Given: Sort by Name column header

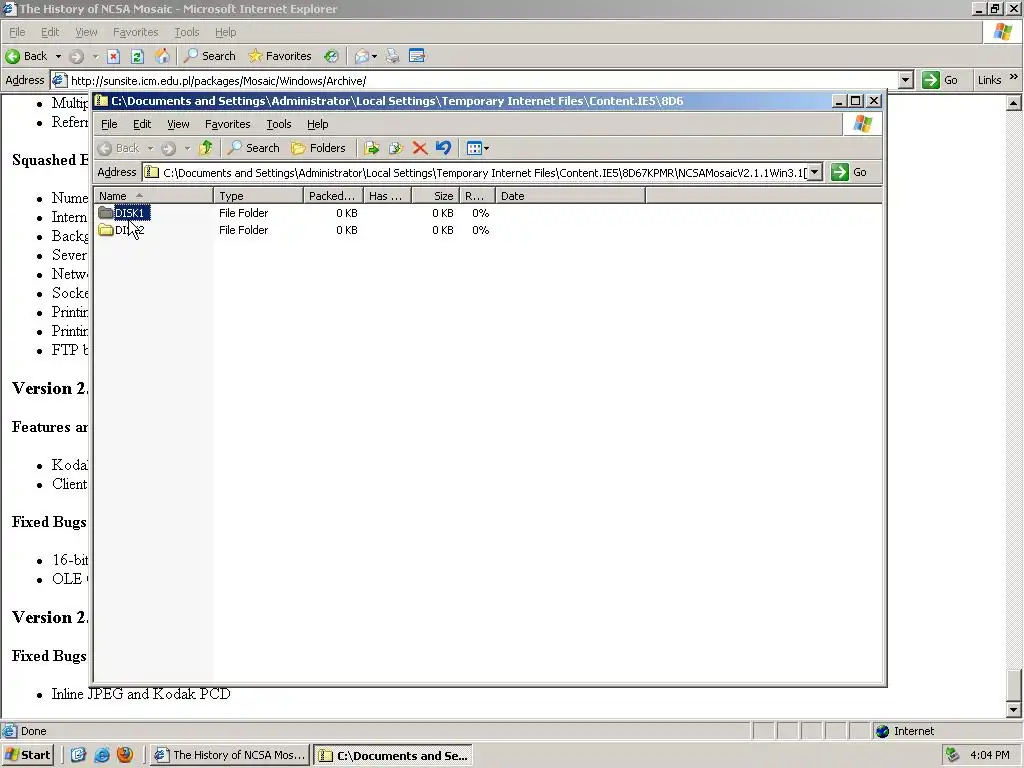Looking at the screenshot, I should [x=153, y=196].
